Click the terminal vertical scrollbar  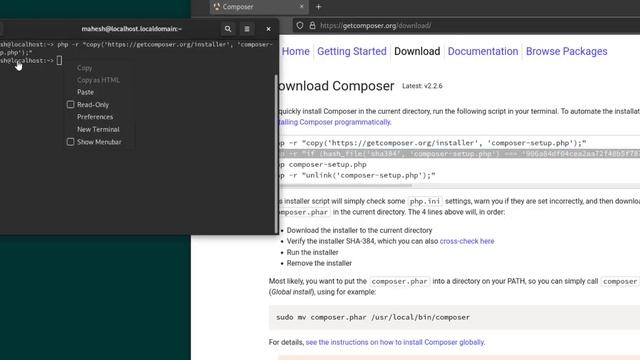(277, 153)
